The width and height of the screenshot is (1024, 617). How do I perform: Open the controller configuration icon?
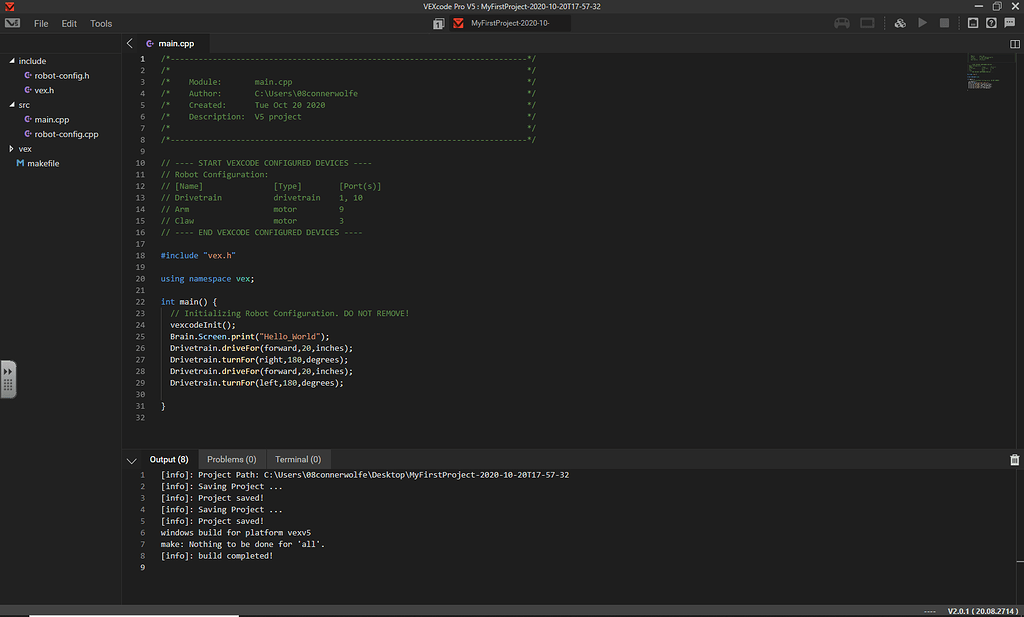(x=842, y=22)
